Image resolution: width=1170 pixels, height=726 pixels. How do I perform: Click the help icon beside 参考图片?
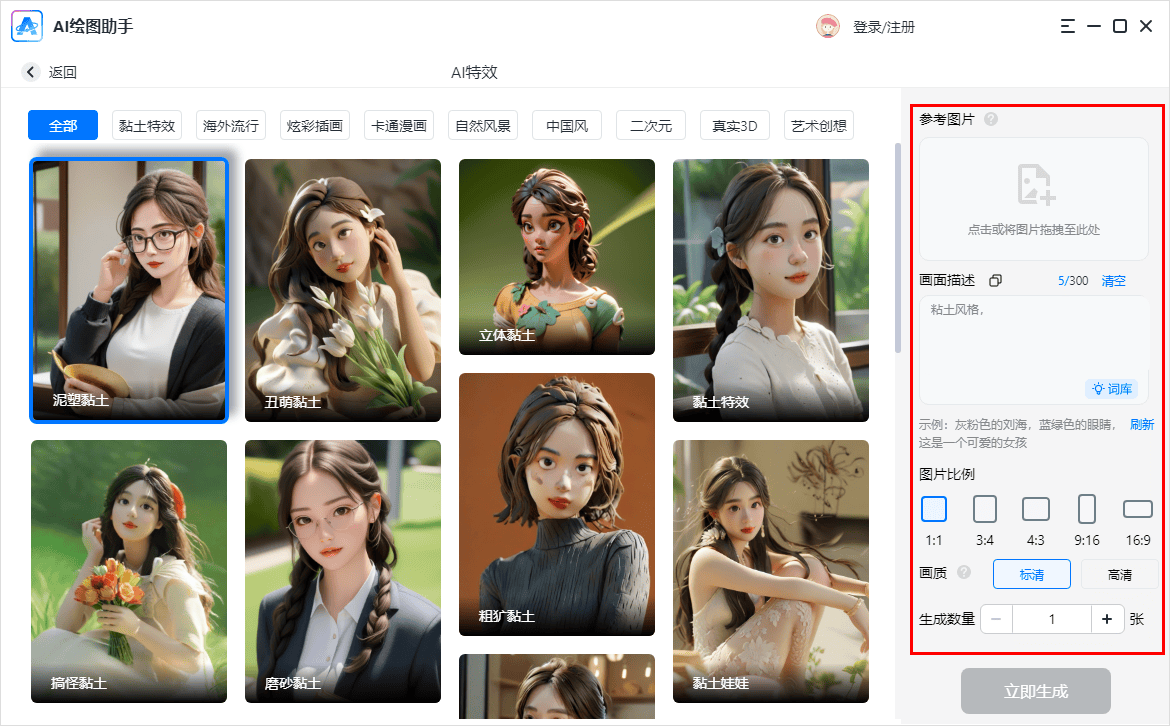[x=991, y=120]
